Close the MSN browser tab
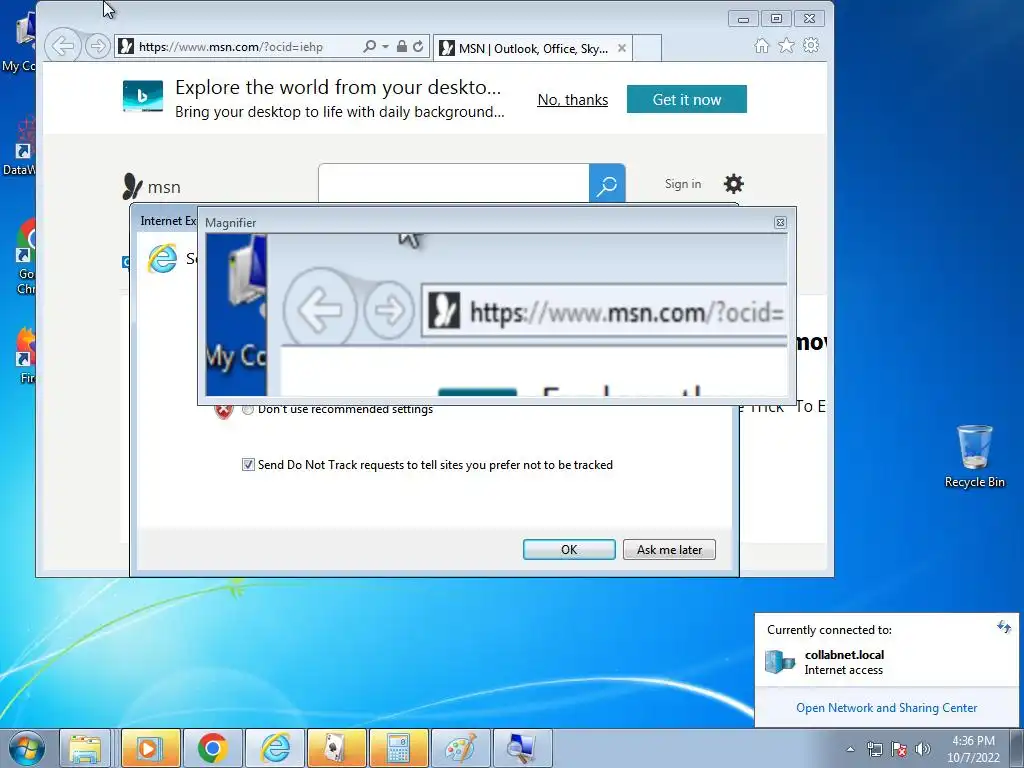This screenshot has height=768, width=1024. (x=622, y=48)
